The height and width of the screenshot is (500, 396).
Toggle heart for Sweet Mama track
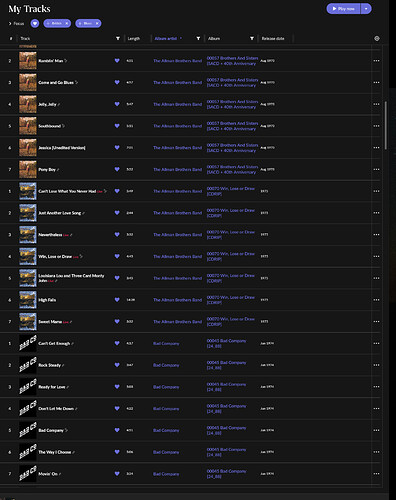click(117, 321)
